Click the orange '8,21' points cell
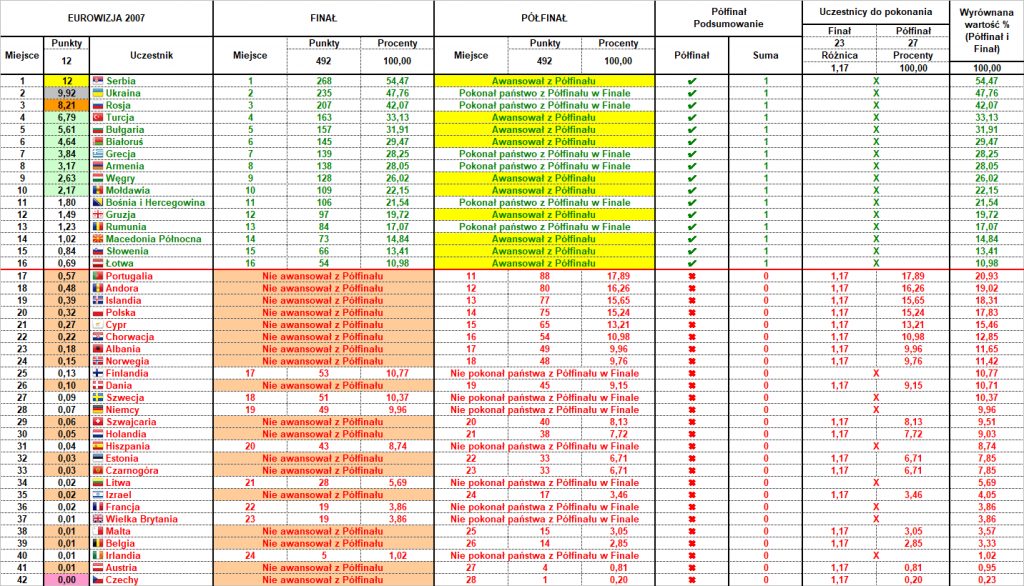Image resolution: width=1024 pixels, height=586 pixels. pyautogui.click(x=67, y=105)
